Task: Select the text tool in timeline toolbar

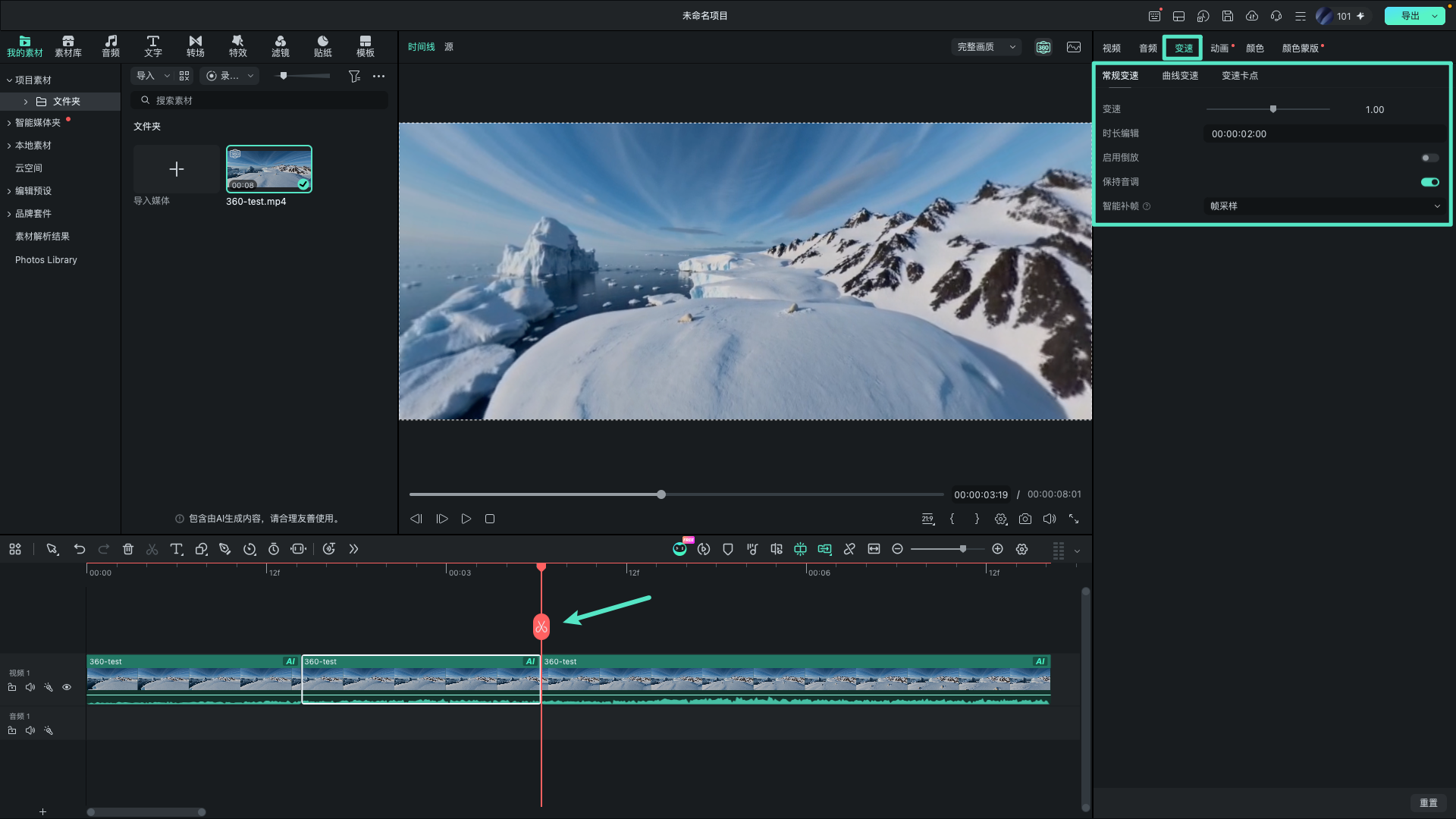Action: [x=176, y=549]
